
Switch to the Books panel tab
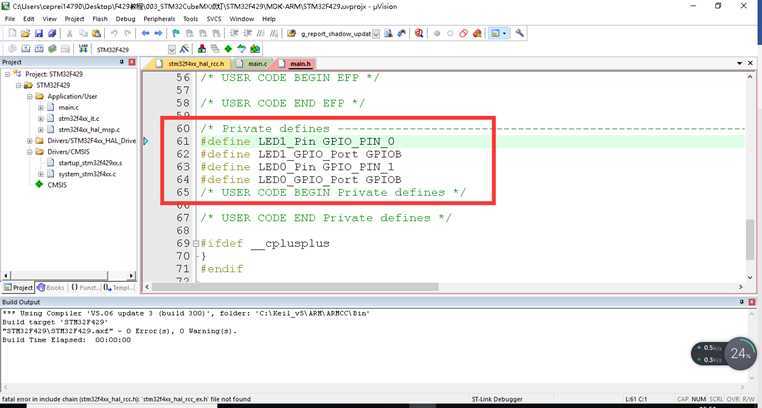click(x=51, y=288)
